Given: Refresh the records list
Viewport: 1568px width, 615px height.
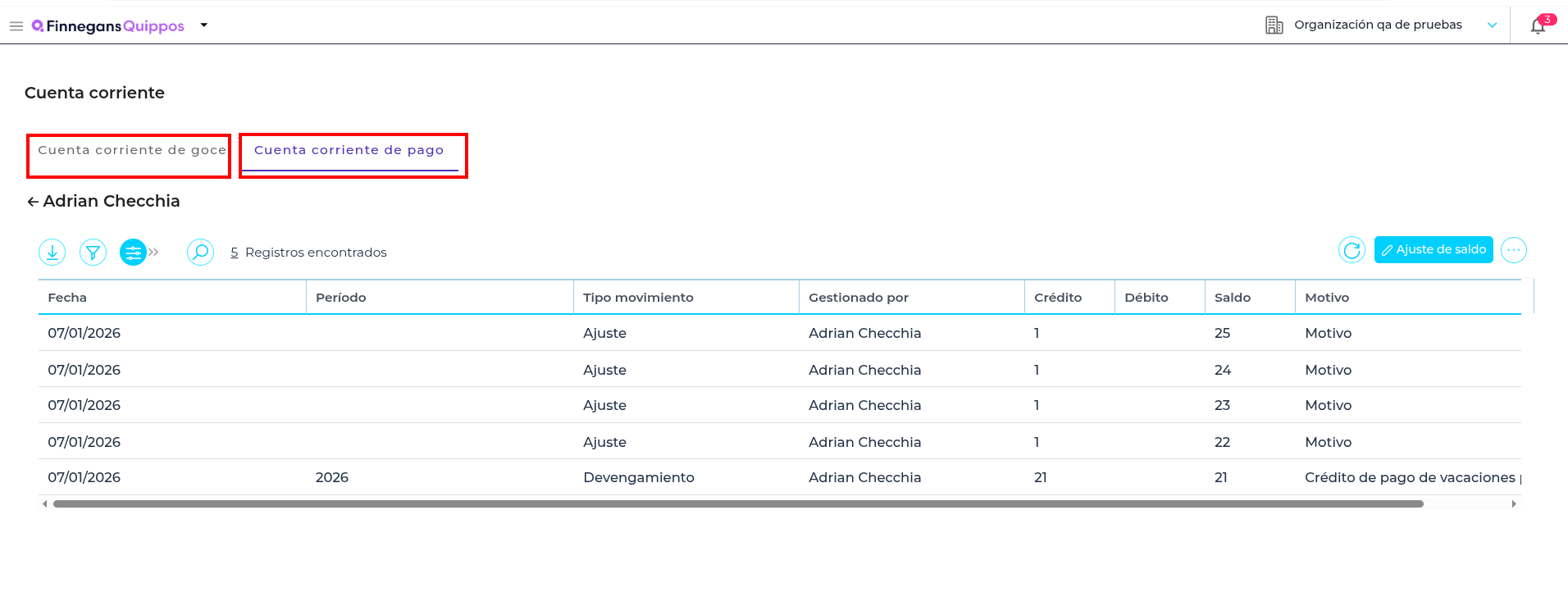Looking at the screenshot, I should pyautogui.click(x=1351, y=250).
